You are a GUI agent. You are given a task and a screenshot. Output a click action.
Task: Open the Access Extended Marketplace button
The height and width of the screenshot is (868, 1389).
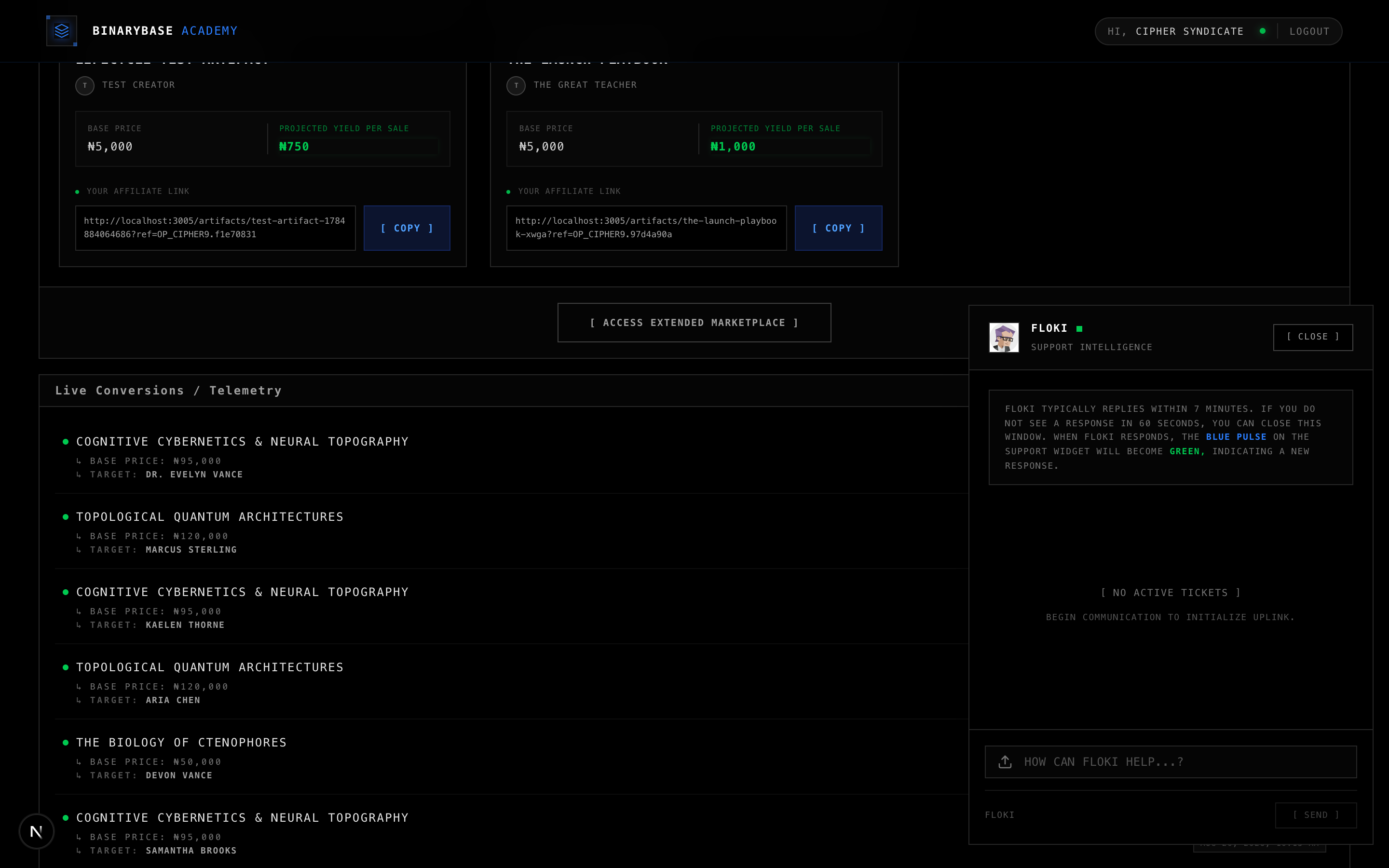click(x=694, y=323)
